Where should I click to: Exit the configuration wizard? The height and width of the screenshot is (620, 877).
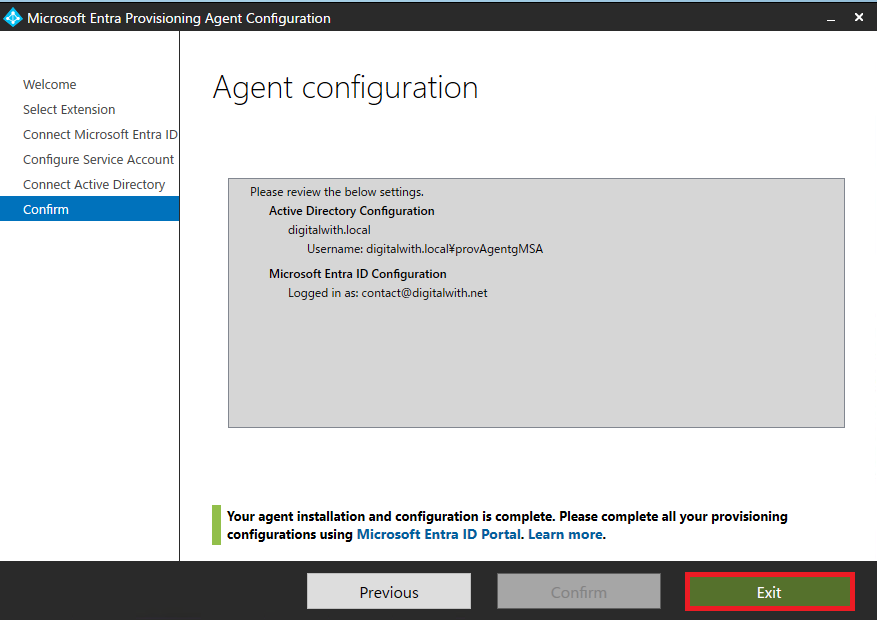(769, 592)
